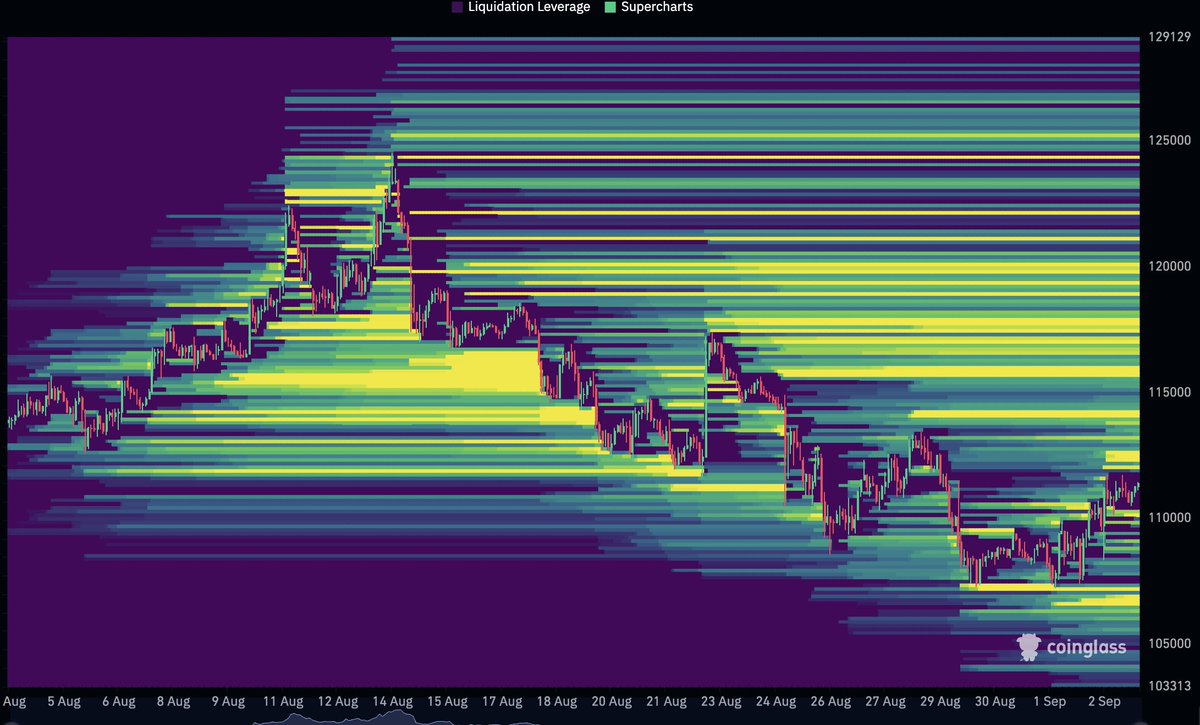This screenshot has width=1200, height=725.
Task: Click the data zoom range slider below the dates
Action: click(x=573, y=719)
